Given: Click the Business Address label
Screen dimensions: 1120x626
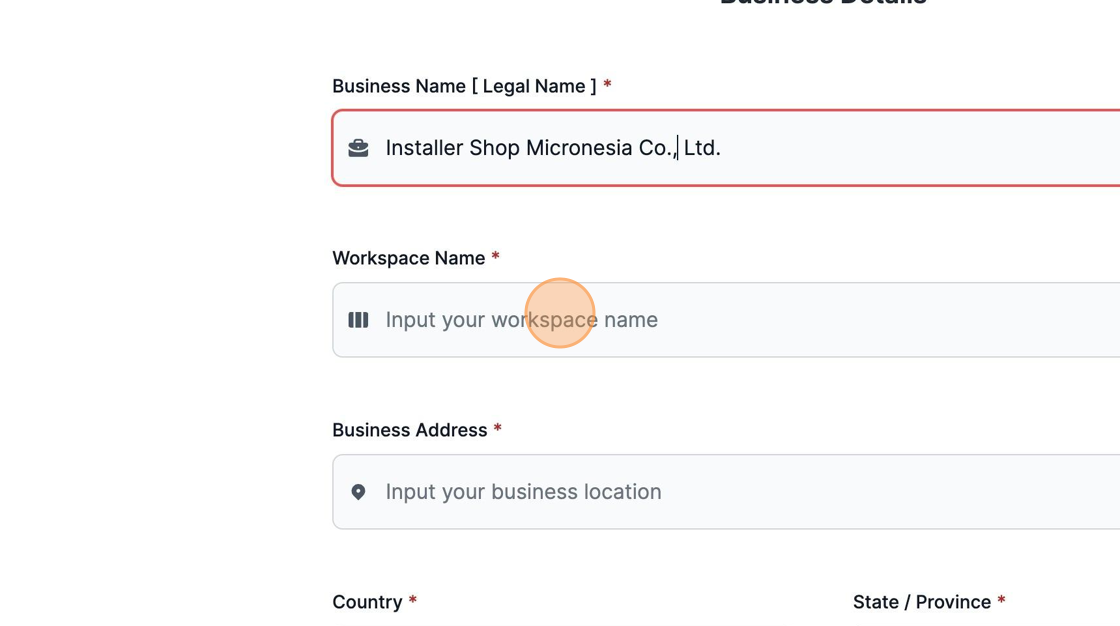Looking at the screenshot, I should tap(409, 430).
